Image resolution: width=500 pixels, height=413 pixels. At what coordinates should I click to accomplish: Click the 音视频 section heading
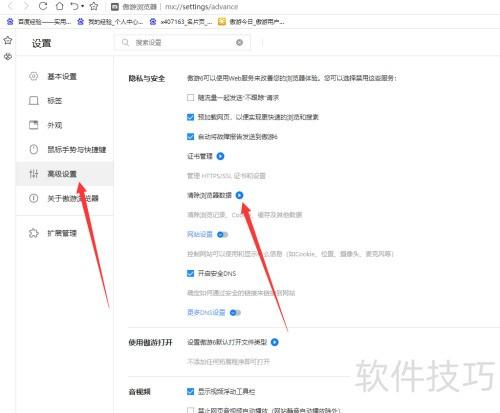coord(139,392)
